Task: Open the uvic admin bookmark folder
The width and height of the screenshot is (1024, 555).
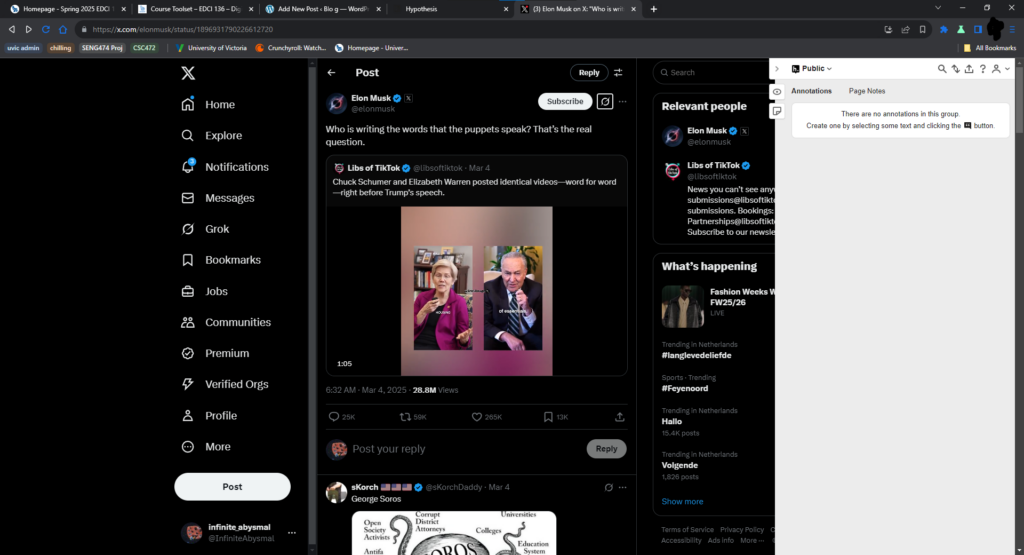Action: pyautogui.click(x=23, y=48)
